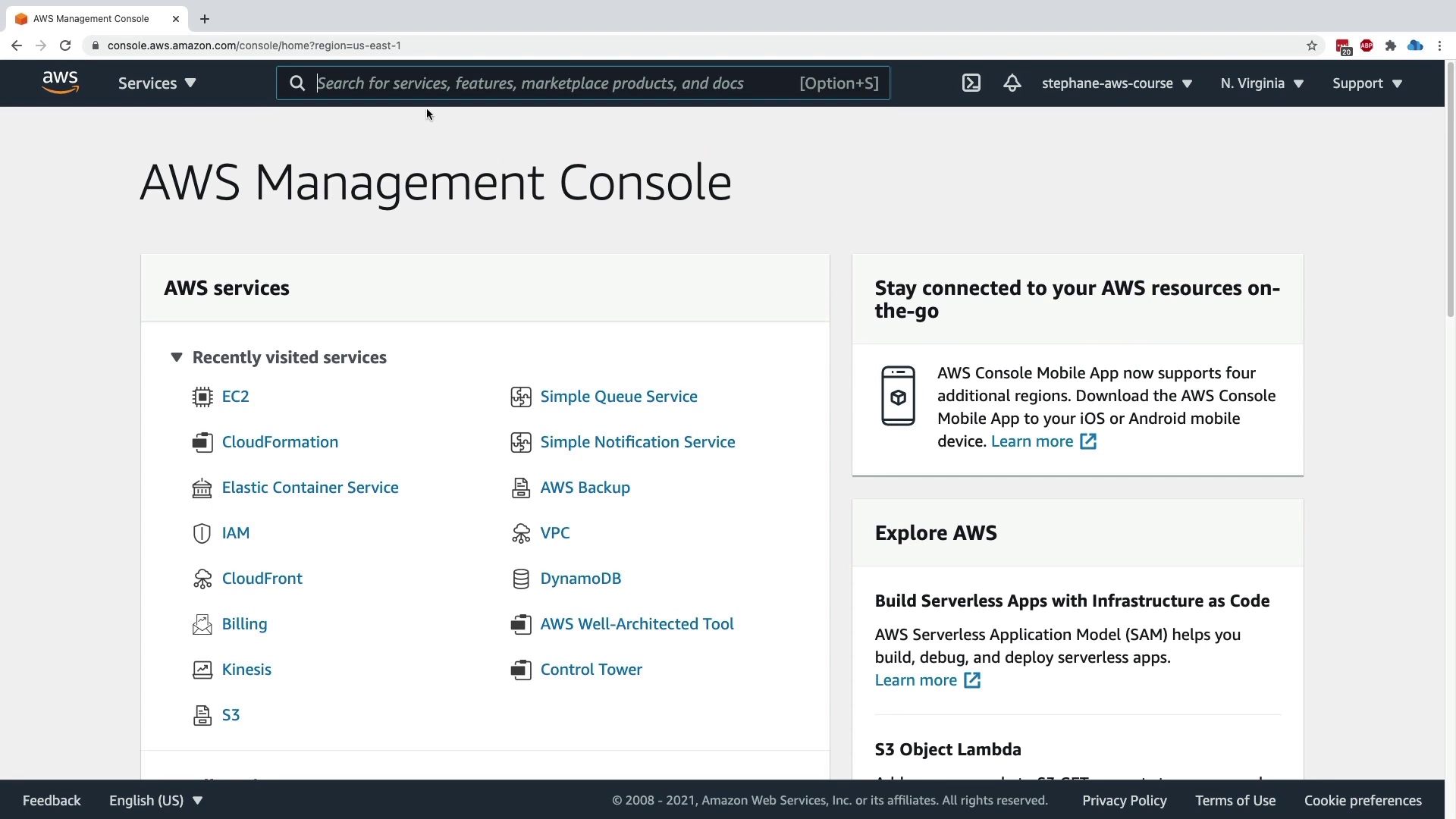Open the CloudFormation service link
Screen dimensions: 1456x819
(x=280, y=442)
